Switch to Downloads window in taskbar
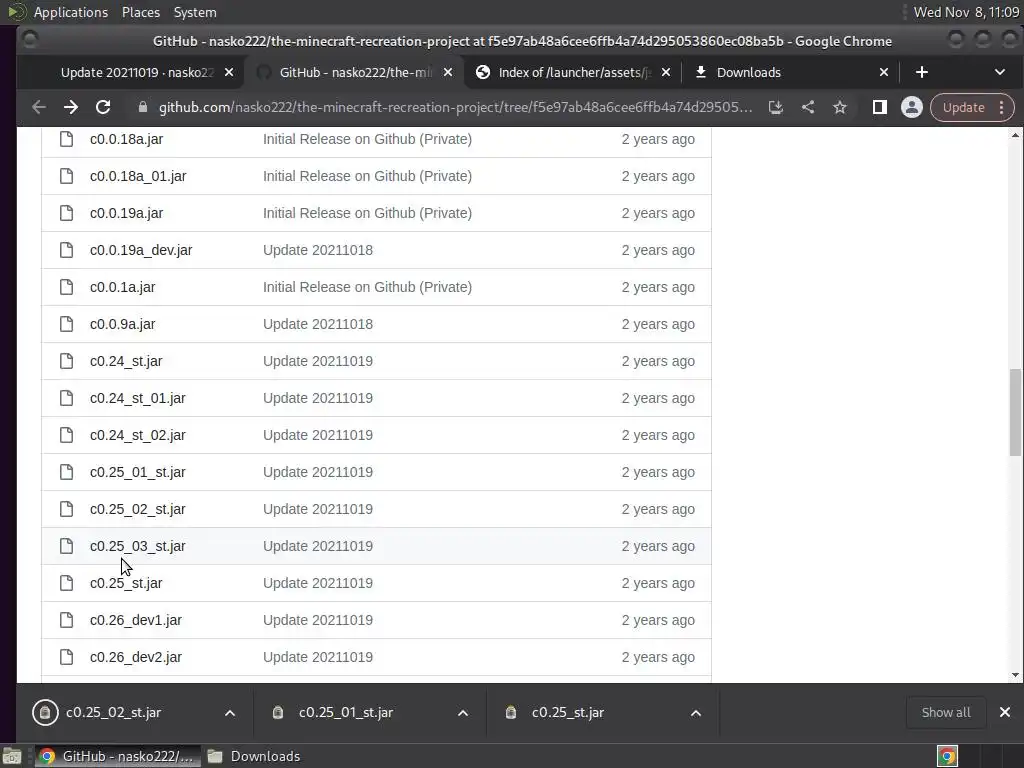The image size is (1024, 768). [x=255, y=756]
